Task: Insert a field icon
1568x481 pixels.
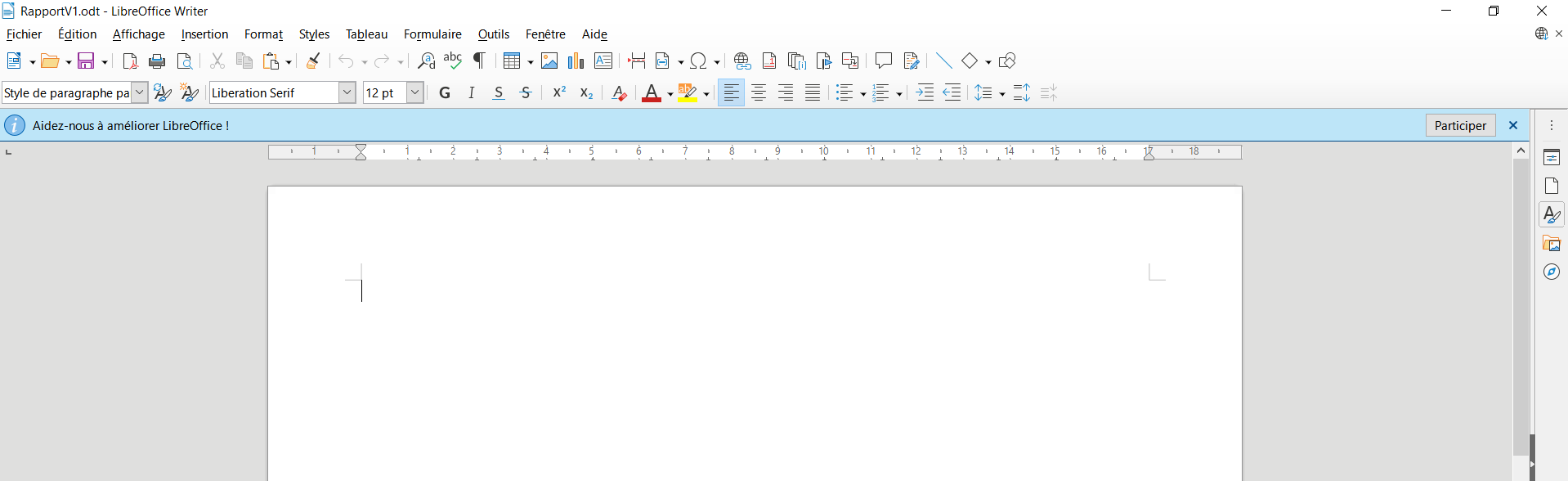Action: point(663,61)
